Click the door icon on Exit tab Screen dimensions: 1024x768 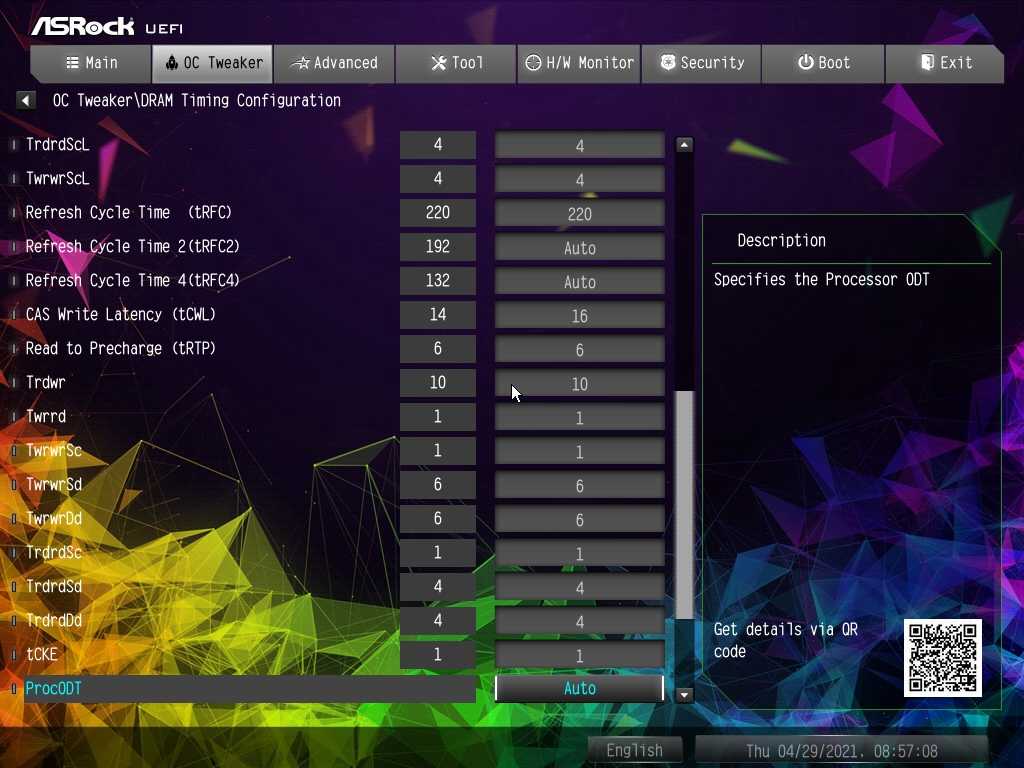tap(927, 63)
